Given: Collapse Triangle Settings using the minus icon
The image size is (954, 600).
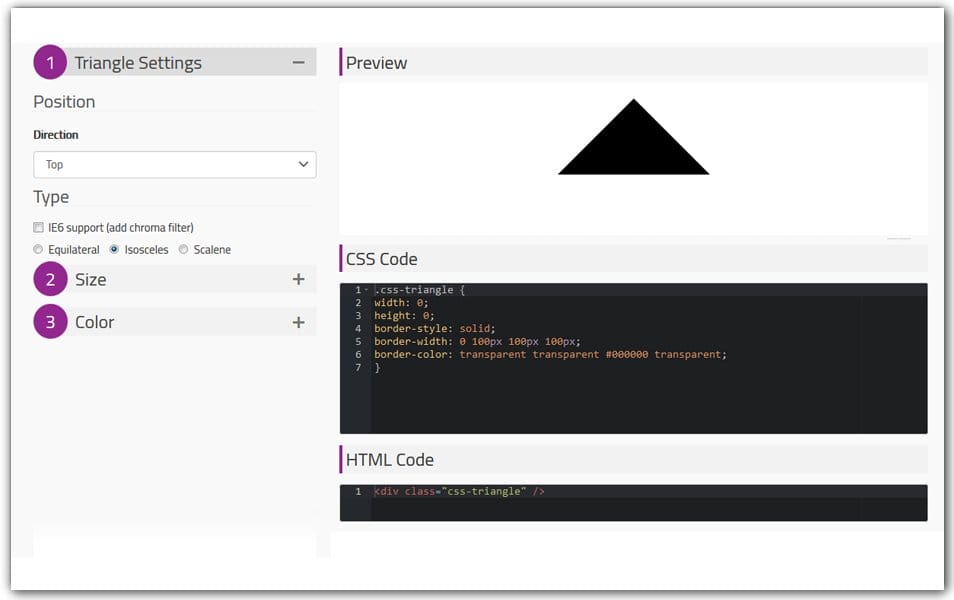Looking at the screenshot, I should (x=297, y=62).
